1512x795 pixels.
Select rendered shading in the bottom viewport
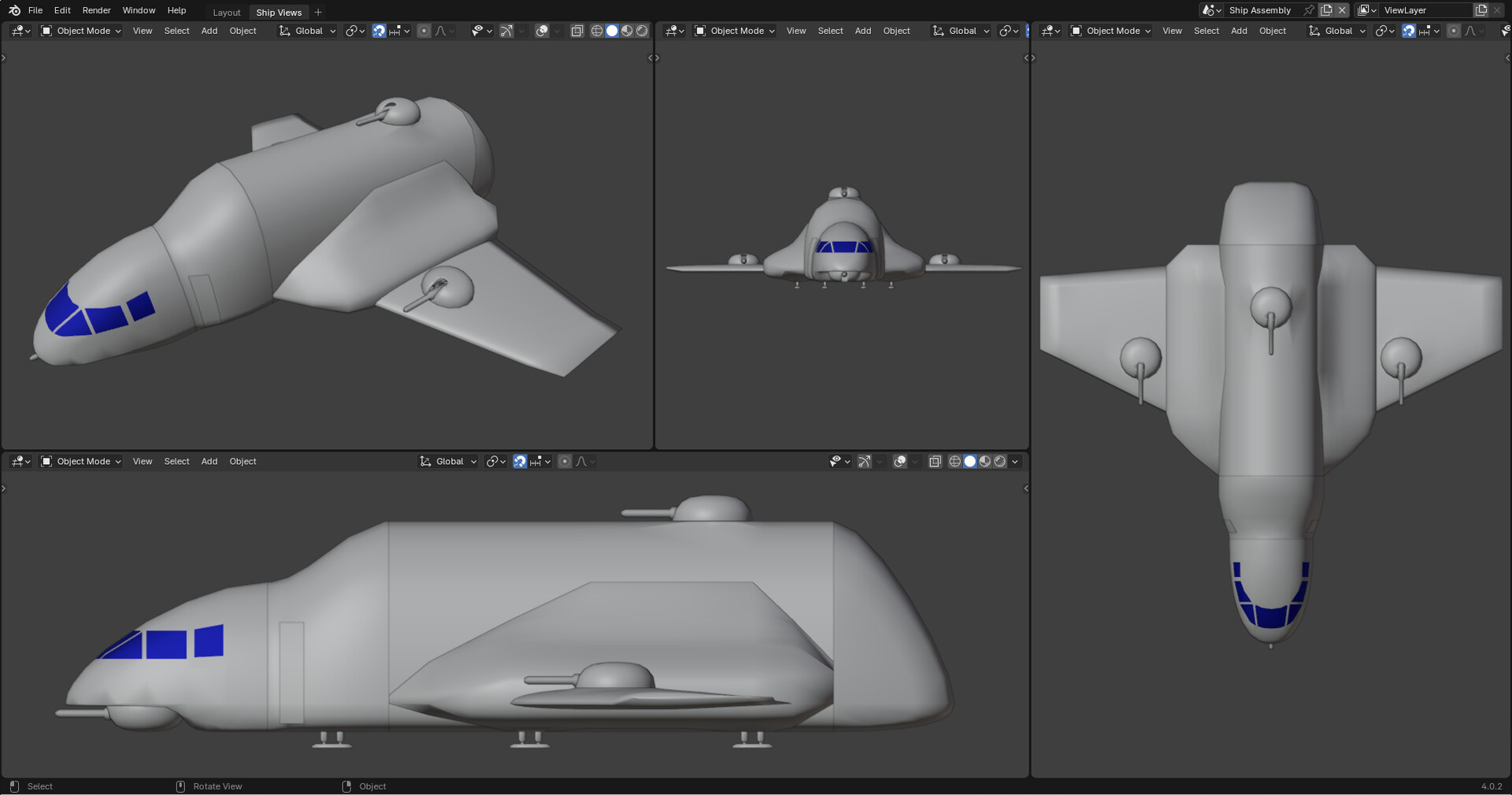pos(1000,462)
